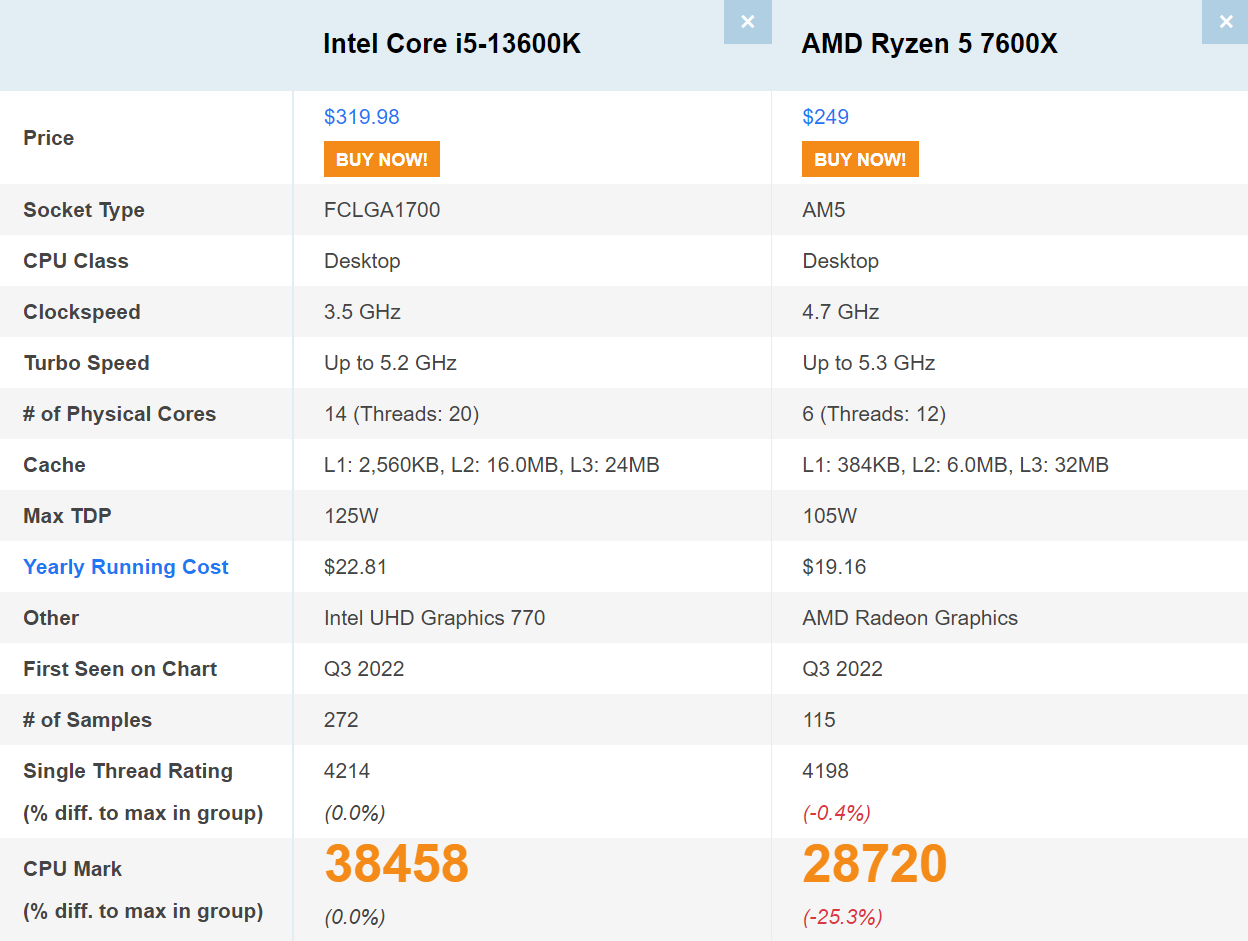Click the Clockspeed row label
Image resolution: width=1248 pixels, height=941 pixels.
[82, 312]
